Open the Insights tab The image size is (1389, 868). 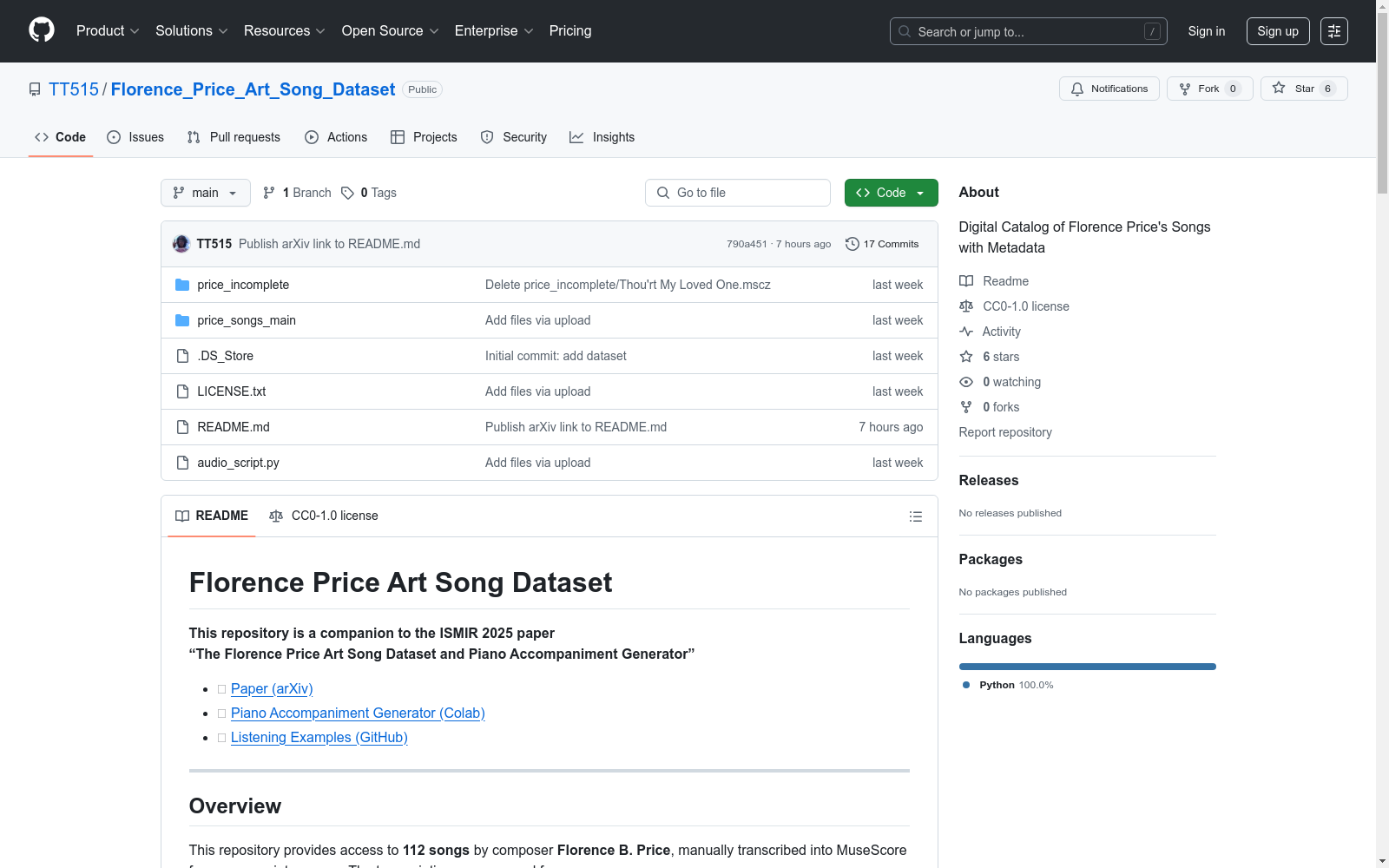[602, 137]
